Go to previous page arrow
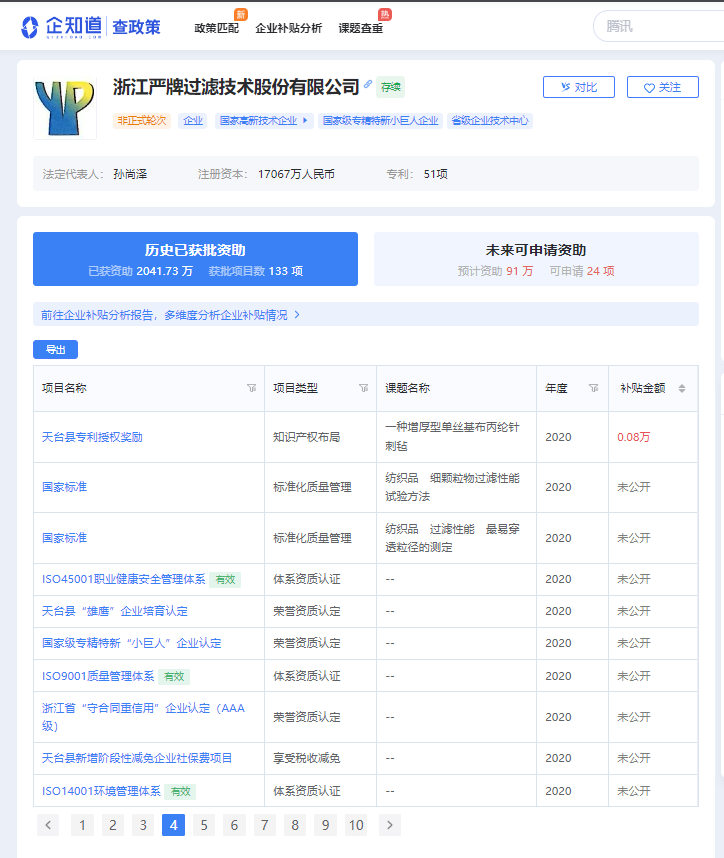724x858 pixels. [x=48, y=825]
